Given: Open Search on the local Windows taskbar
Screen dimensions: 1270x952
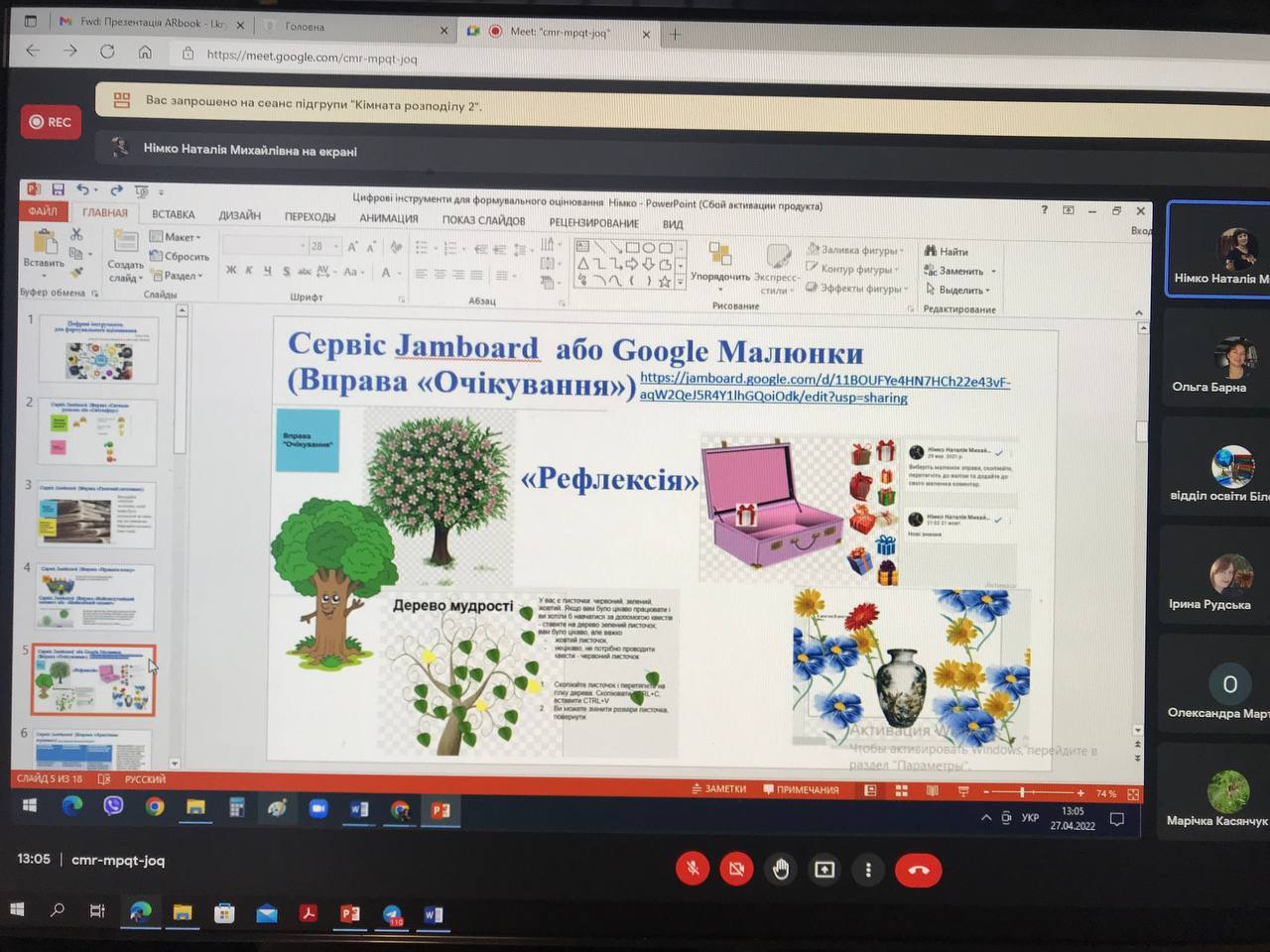Looking at the screenshot, I should [x=58, y=909].
